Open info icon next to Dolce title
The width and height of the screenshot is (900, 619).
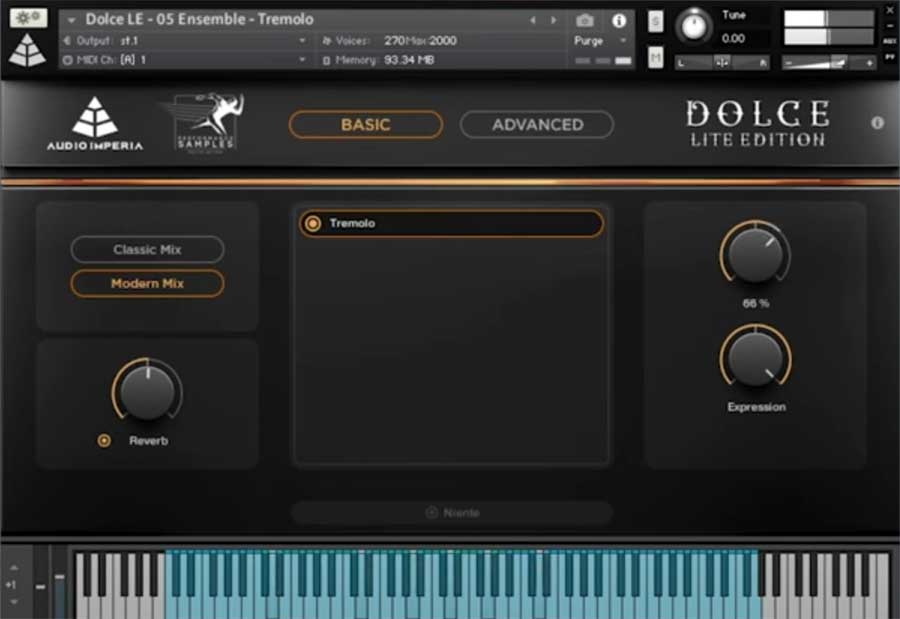point(877,122)
